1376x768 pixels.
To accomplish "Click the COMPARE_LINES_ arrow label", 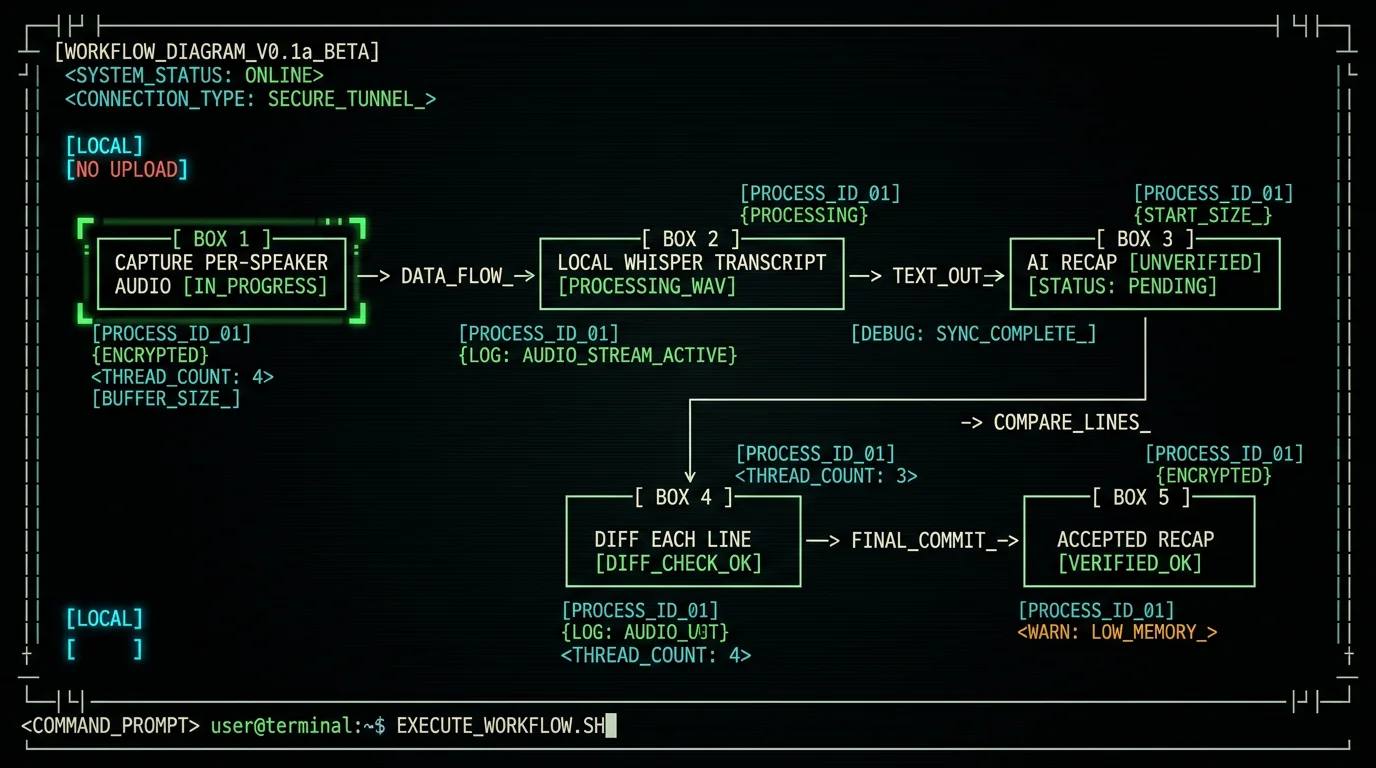I will (1072, 423).
